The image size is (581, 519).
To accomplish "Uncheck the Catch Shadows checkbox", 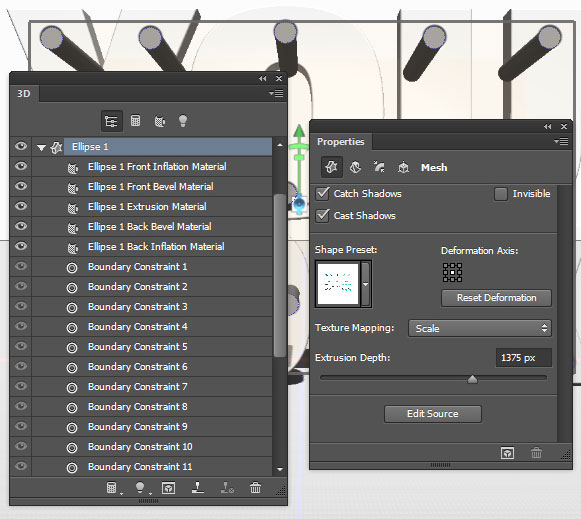I will (322, 194).
